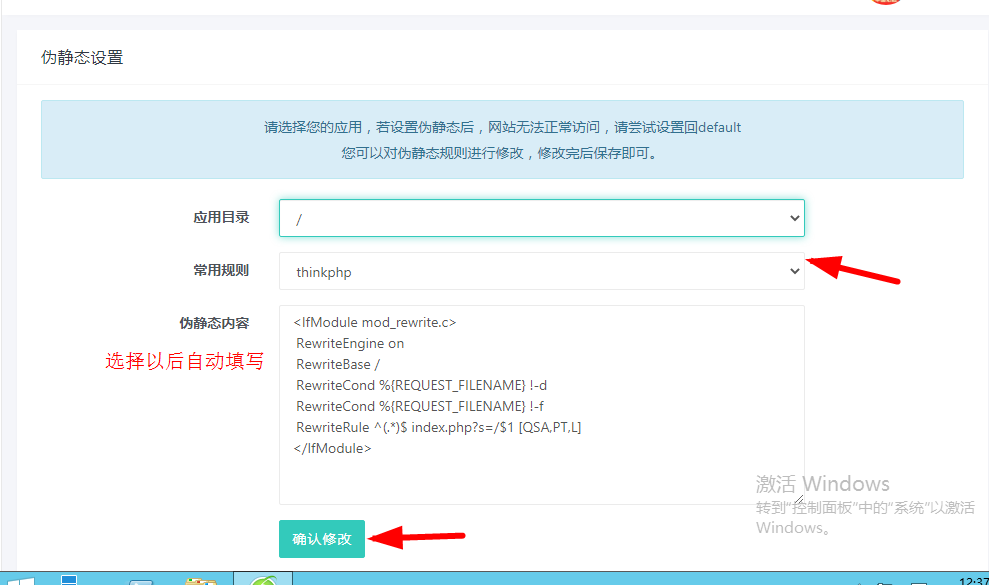Click inside the 伪静态内容 rewrite rules textarea
This screenshot has height=585, width=989.
pyautogui.click(x=542, y=405)
